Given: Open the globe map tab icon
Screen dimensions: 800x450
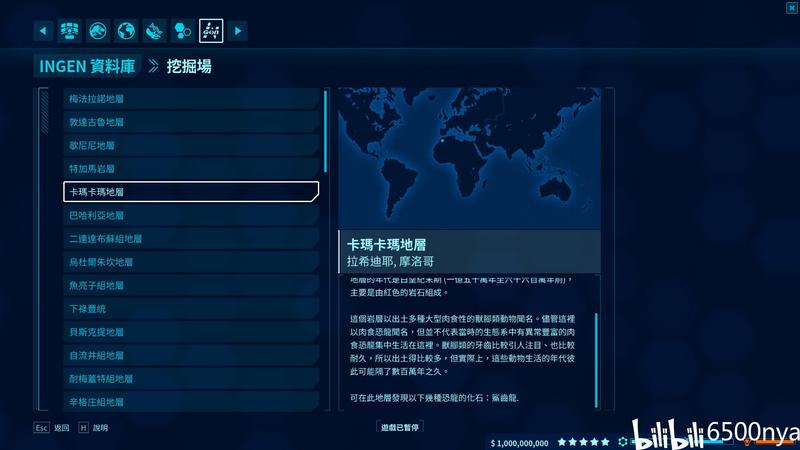Looking at the screenshot, I should tap(126, 31).
